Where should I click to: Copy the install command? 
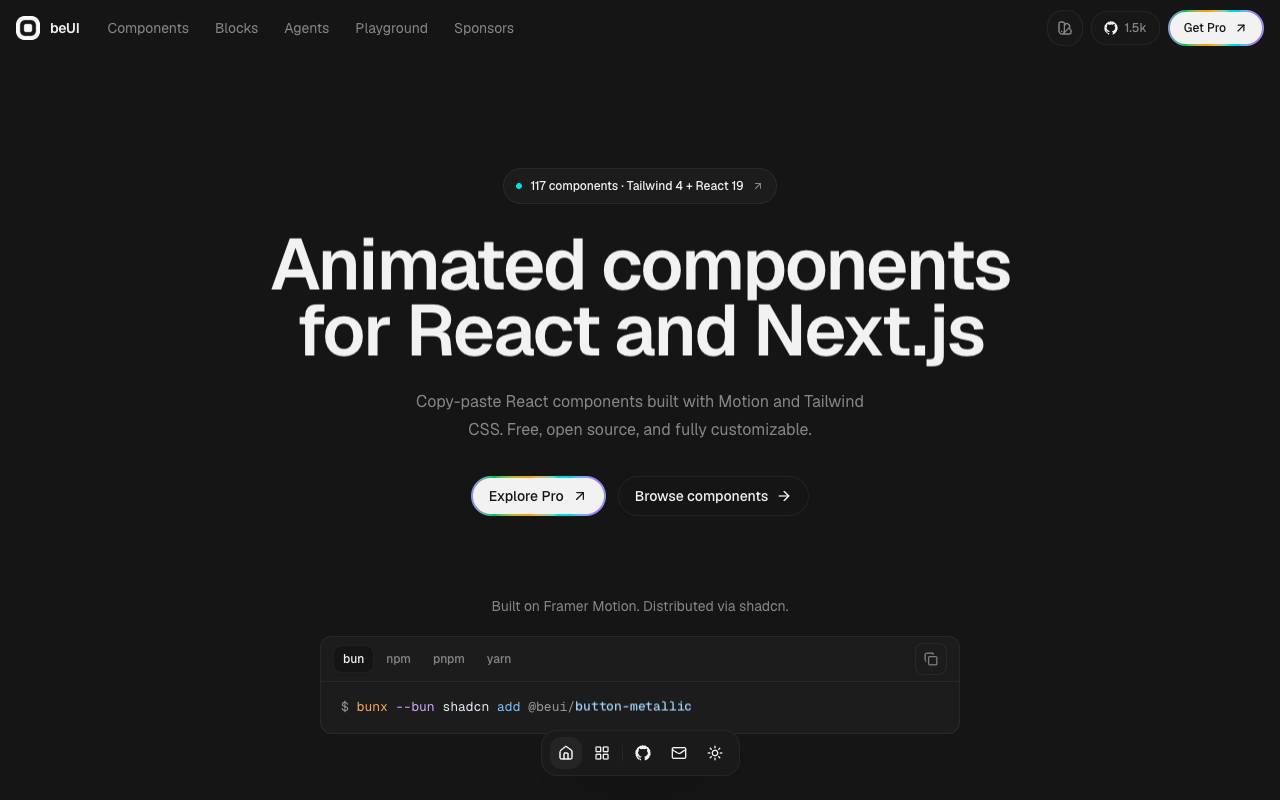coord(931,659)
